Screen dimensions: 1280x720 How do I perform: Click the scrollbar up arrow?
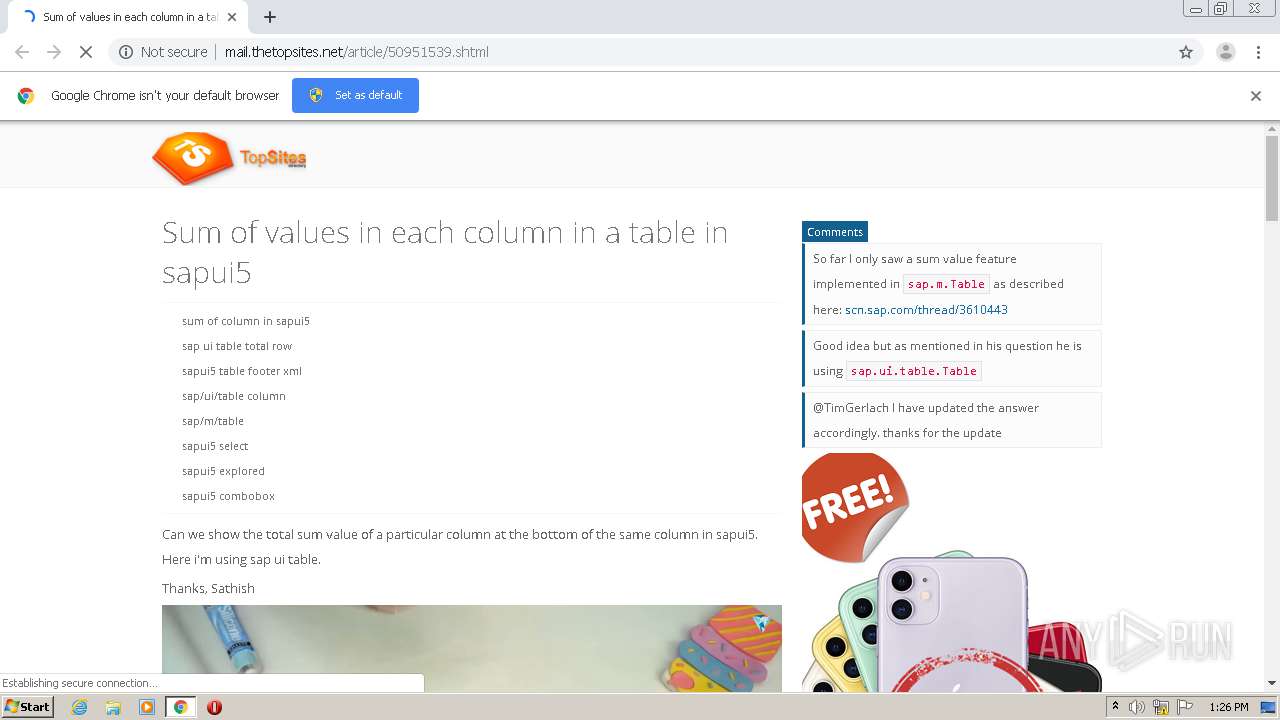[1272, 129]
